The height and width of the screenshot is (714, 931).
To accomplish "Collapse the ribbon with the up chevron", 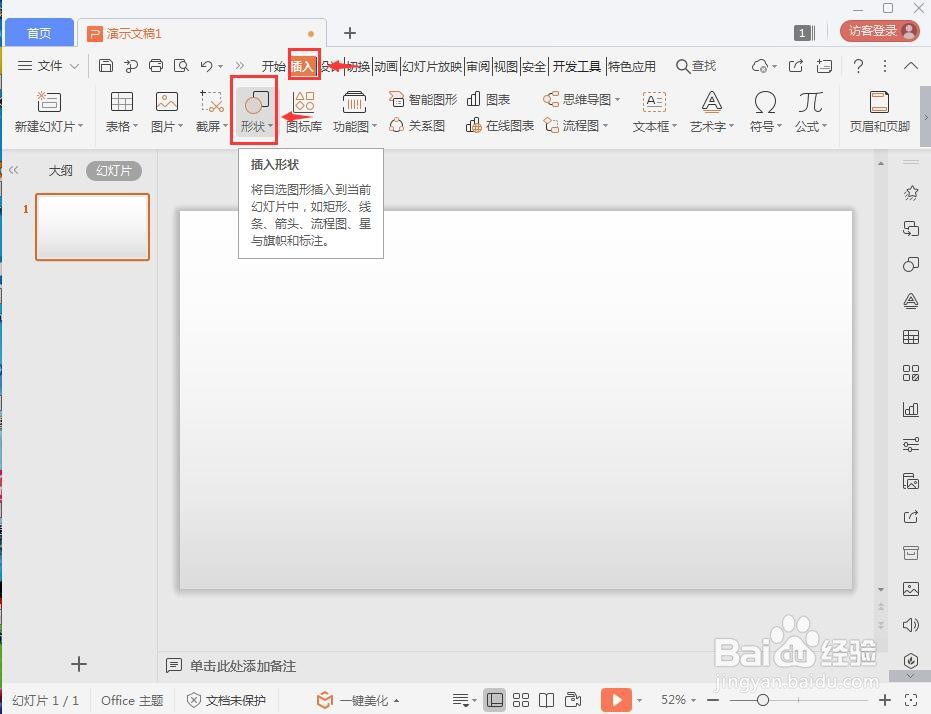I will (x=911, y=65).
